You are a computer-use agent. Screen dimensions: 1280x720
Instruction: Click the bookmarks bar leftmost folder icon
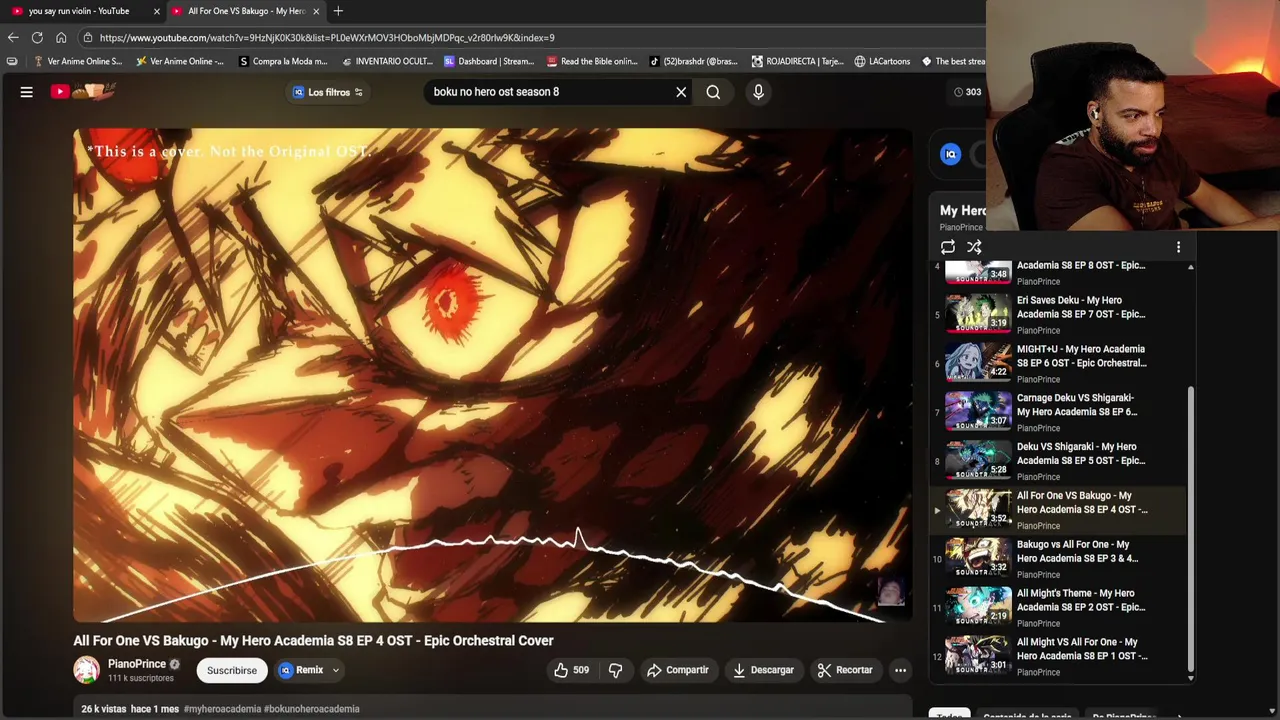11,61
